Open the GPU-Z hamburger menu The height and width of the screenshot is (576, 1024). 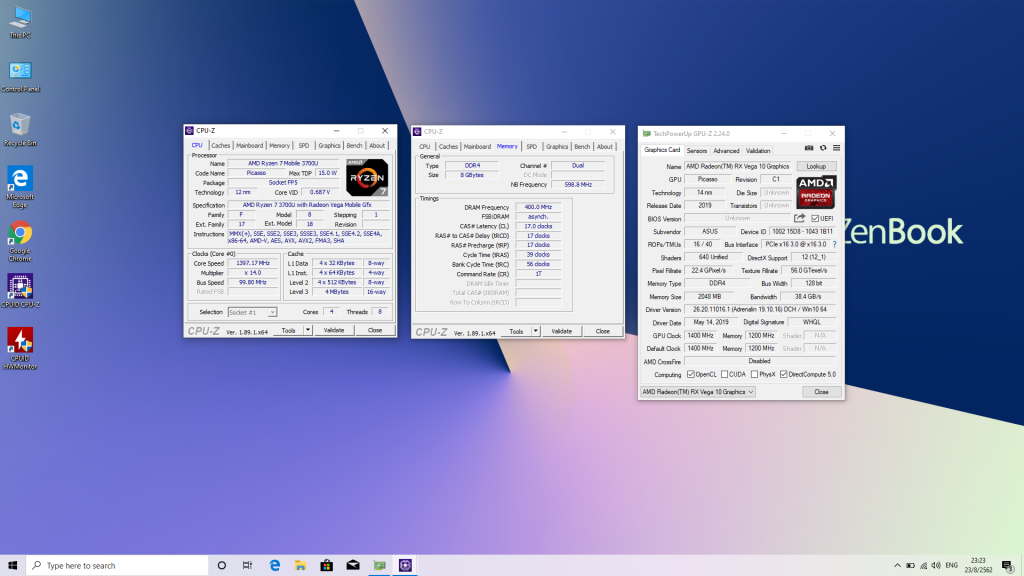(837, 148)
